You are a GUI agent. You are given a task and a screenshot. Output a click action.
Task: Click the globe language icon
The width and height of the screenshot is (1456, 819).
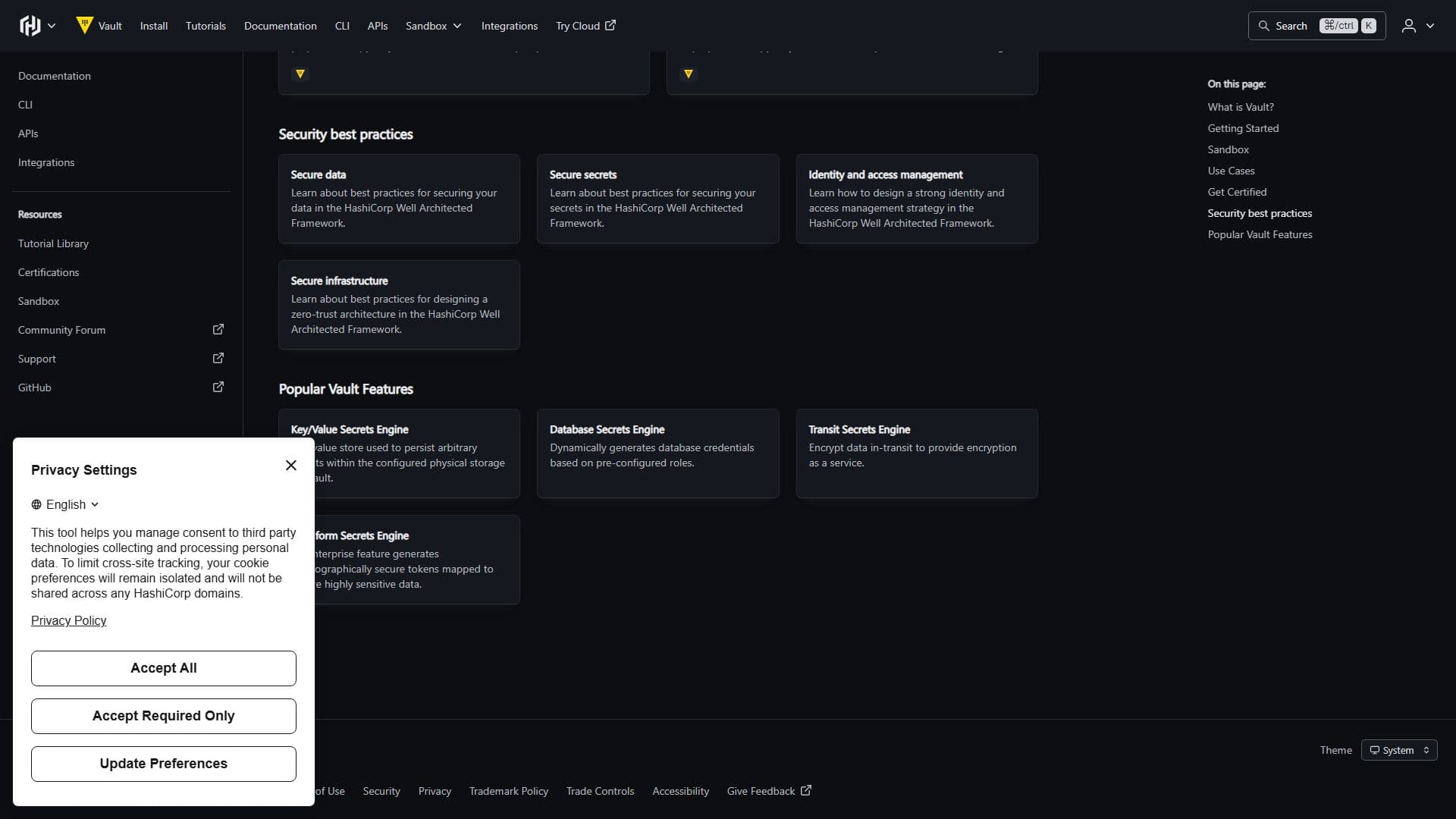[x=36, y=504]
